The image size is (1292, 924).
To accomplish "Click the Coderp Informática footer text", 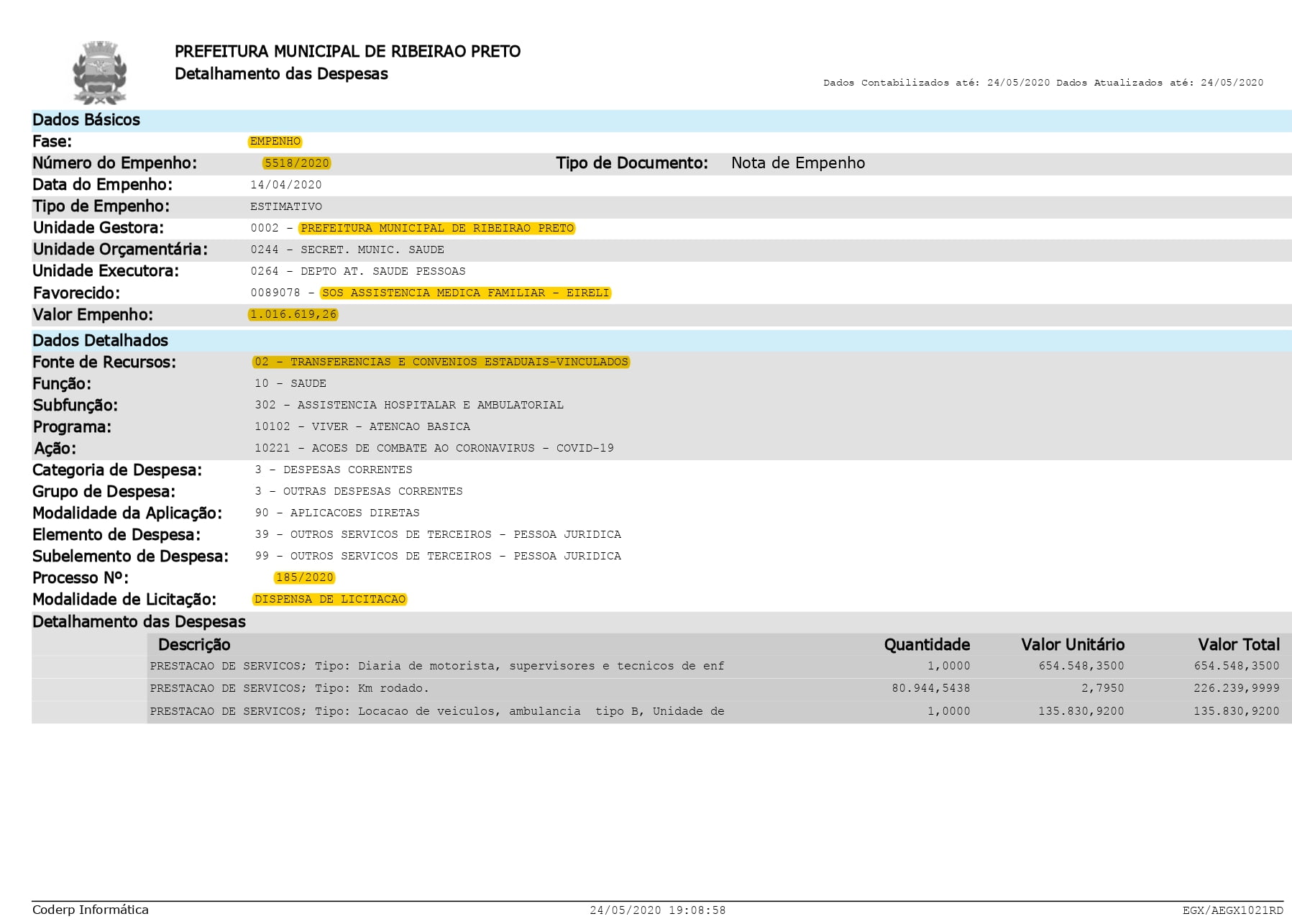I will [91, 910].
